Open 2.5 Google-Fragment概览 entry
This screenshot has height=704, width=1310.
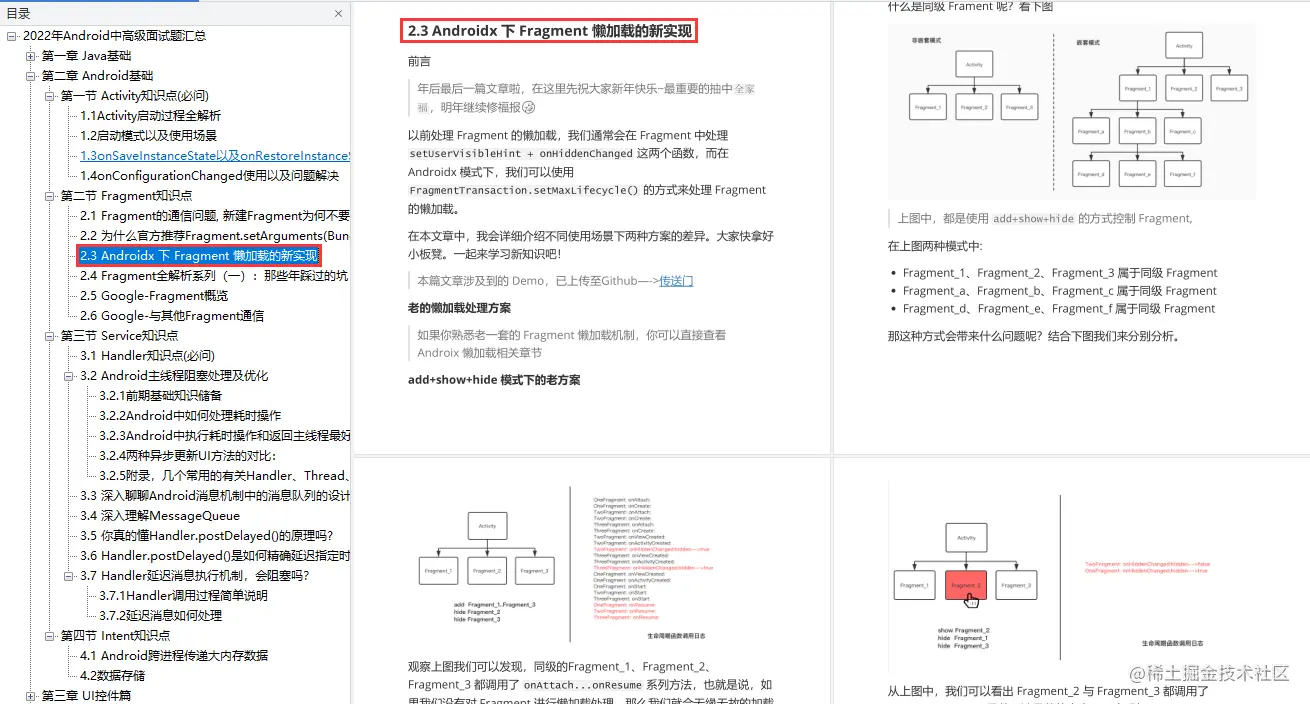pos(154,296)
